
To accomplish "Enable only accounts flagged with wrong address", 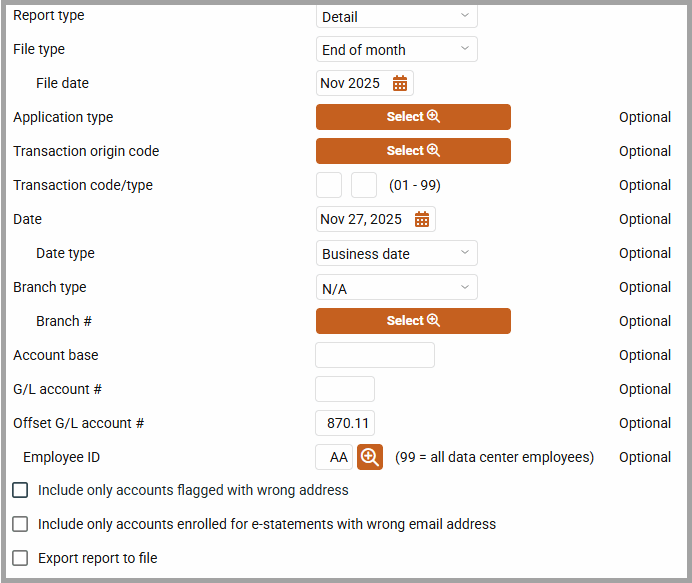I will (20, 490).
